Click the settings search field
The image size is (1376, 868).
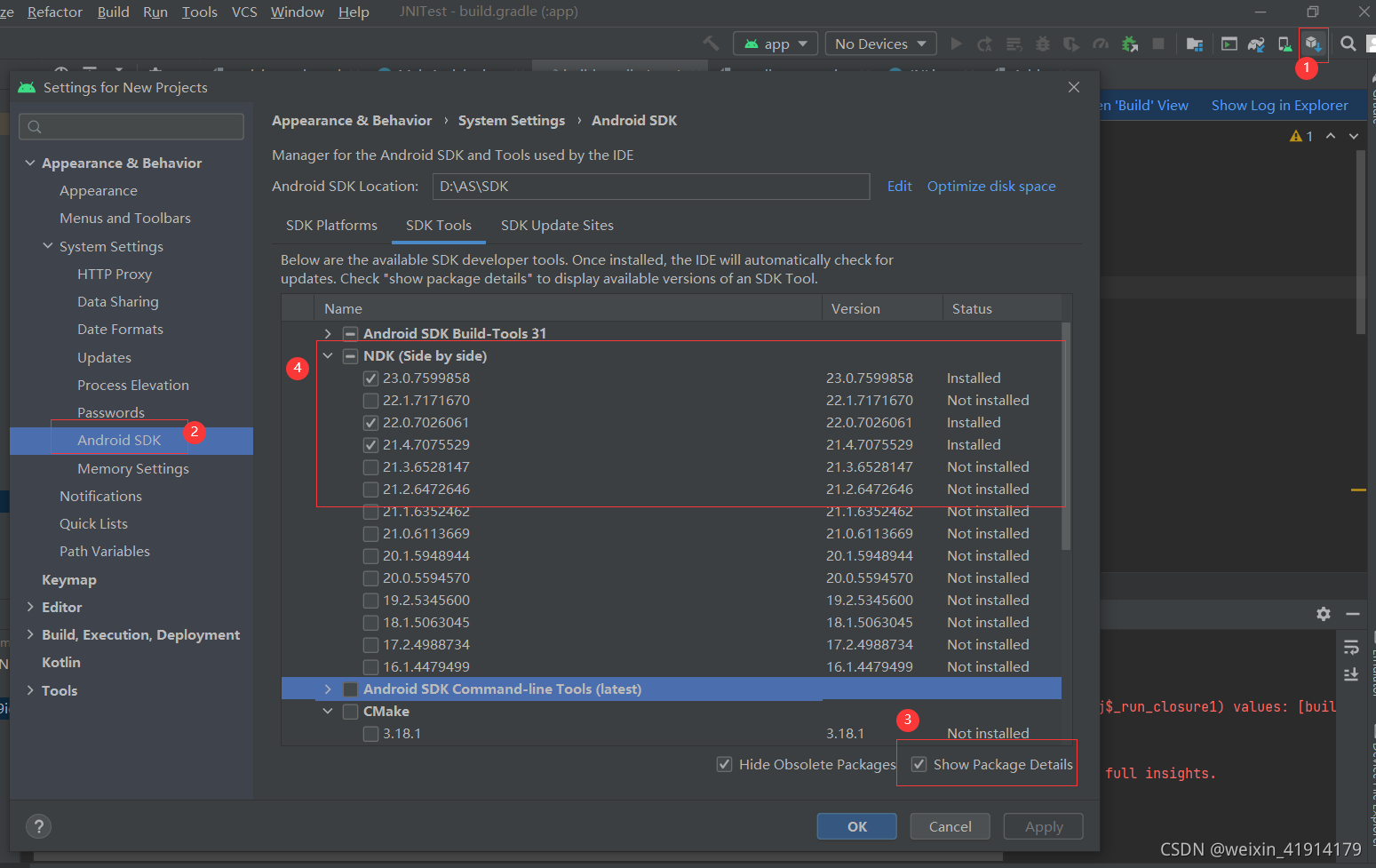131,126
